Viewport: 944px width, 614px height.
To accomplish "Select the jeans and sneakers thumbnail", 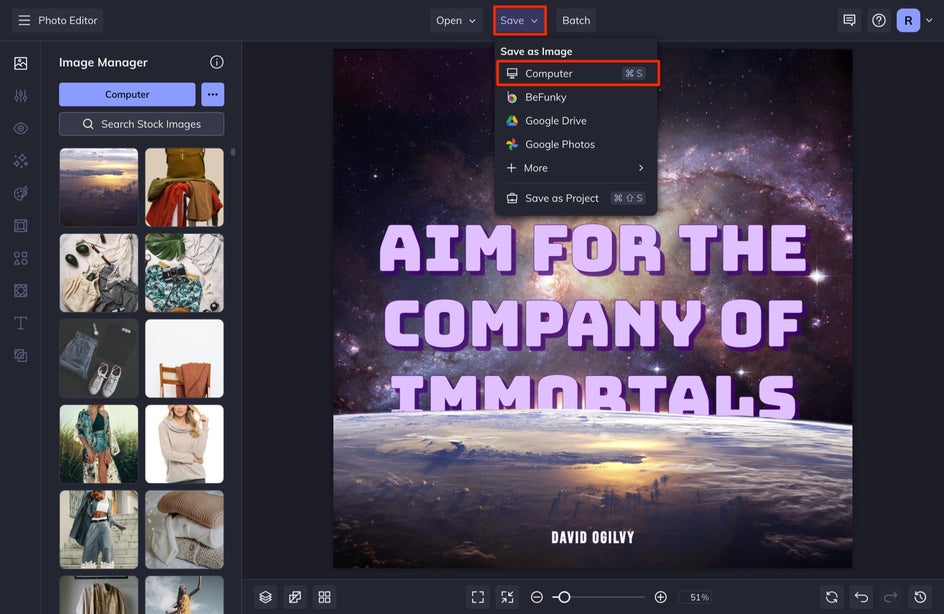I will click(99, 358).
